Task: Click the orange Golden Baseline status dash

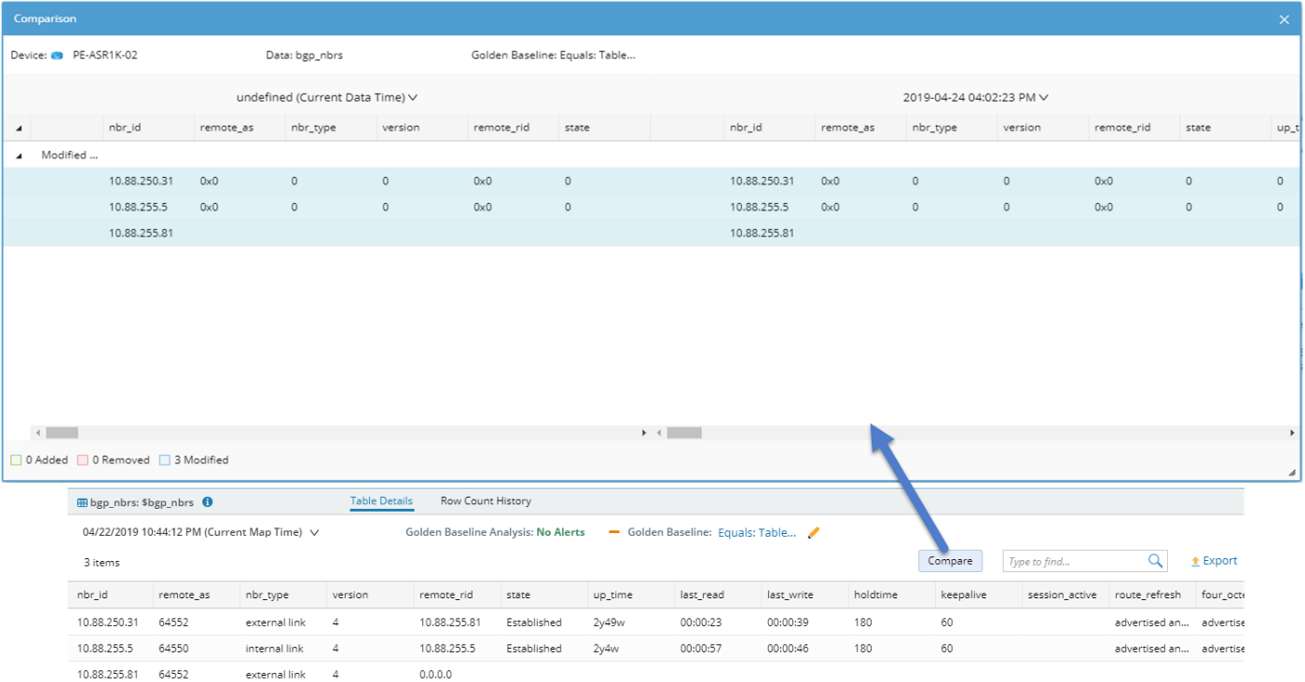Action: 614,531
